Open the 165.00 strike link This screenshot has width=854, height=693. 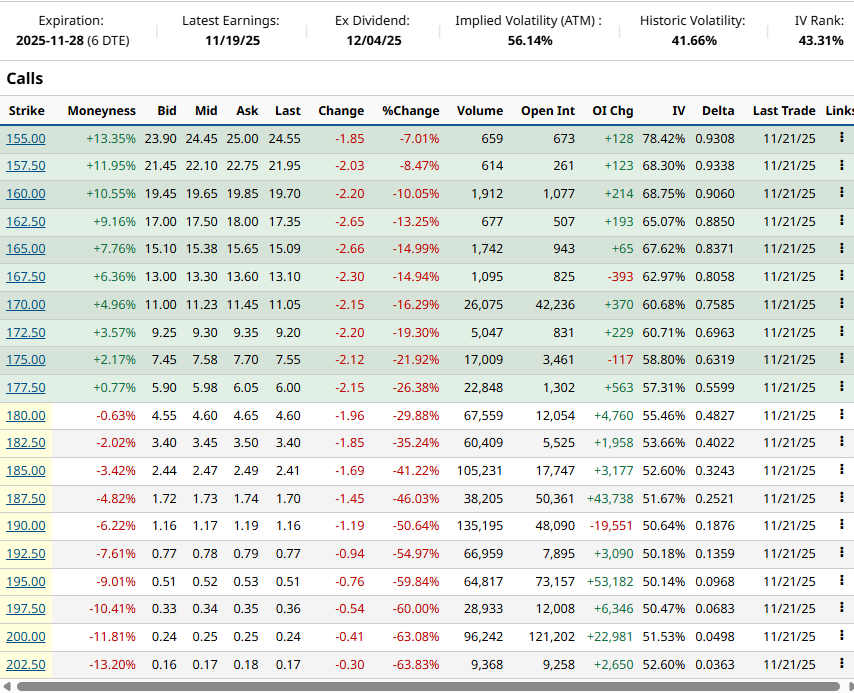[26, 248]
